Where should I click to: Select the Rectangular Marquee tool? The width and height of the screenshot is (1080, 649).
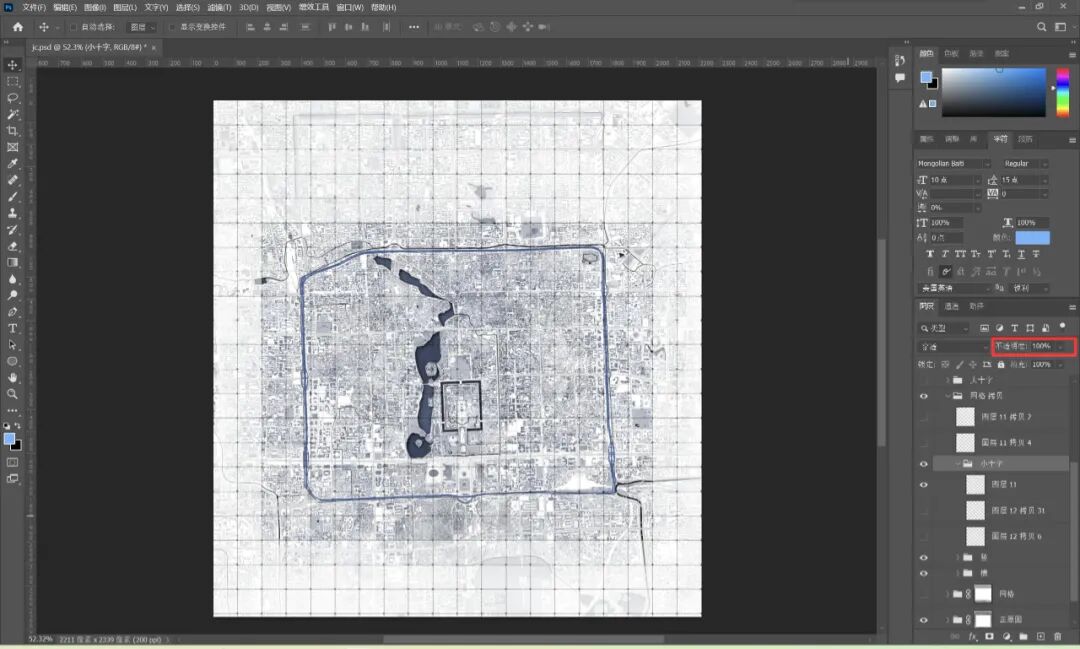(12, 81)
